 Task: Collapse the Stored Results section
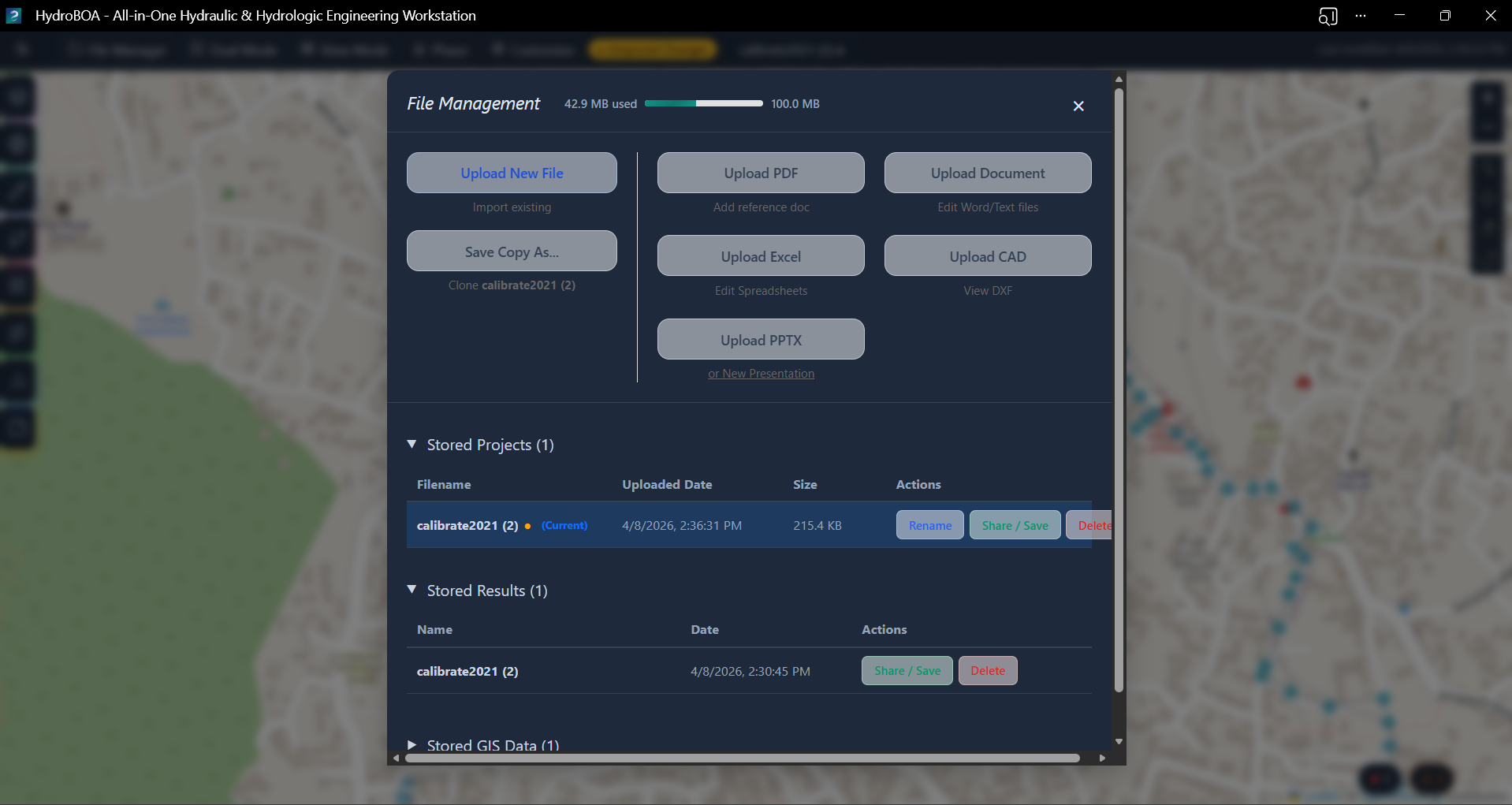point(412,590)
